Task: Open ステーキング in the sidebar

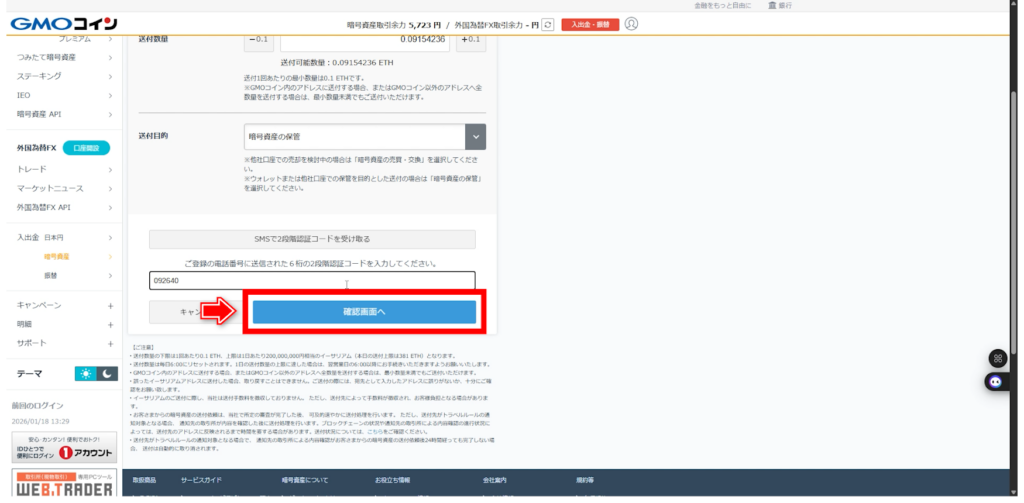Action: (x=63, y=76)
